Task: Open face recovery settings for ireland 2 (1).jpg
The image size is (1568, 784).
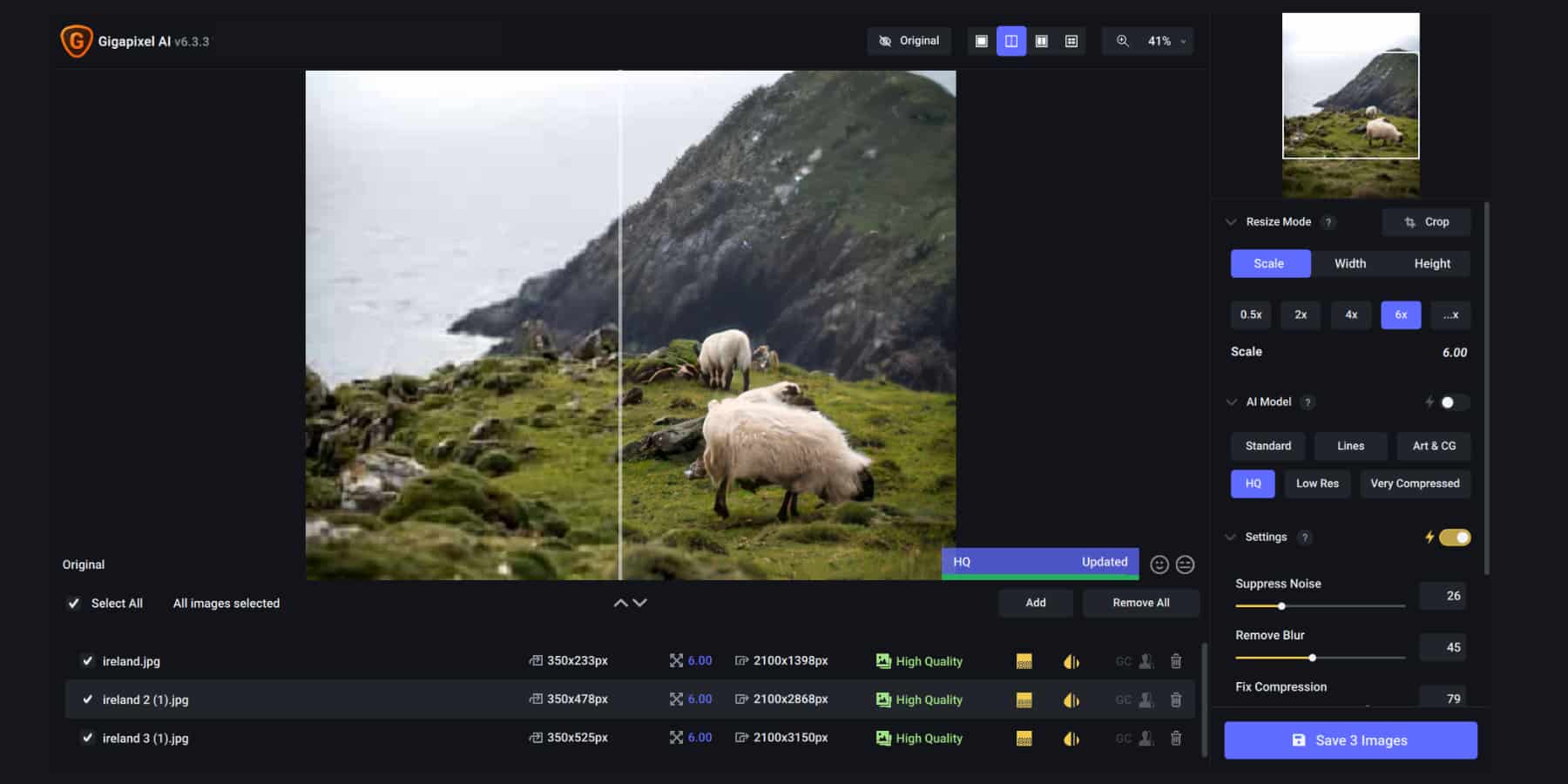Action: (x=1146, y=700)
